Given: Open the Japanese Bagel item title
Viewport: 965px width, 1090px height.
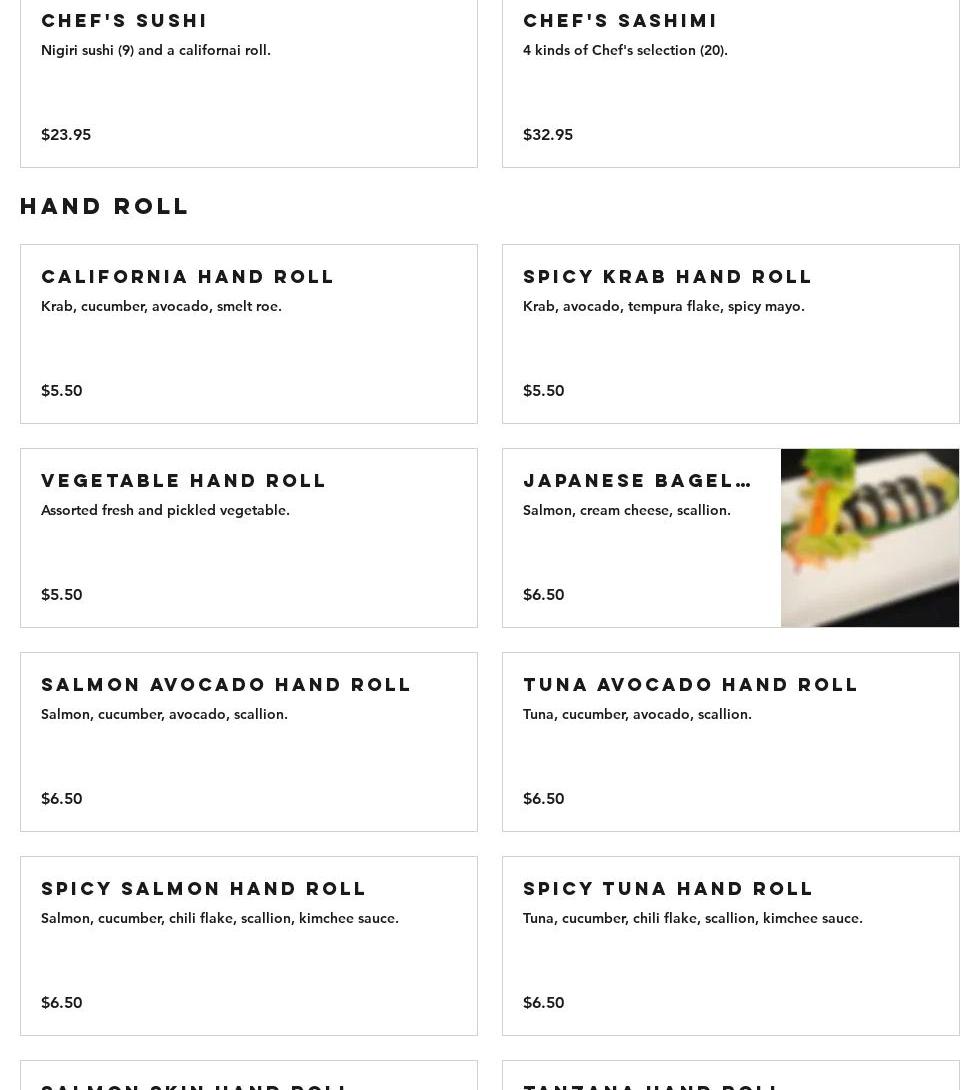Looking at the screenshot, I should (x=637, y=480).
